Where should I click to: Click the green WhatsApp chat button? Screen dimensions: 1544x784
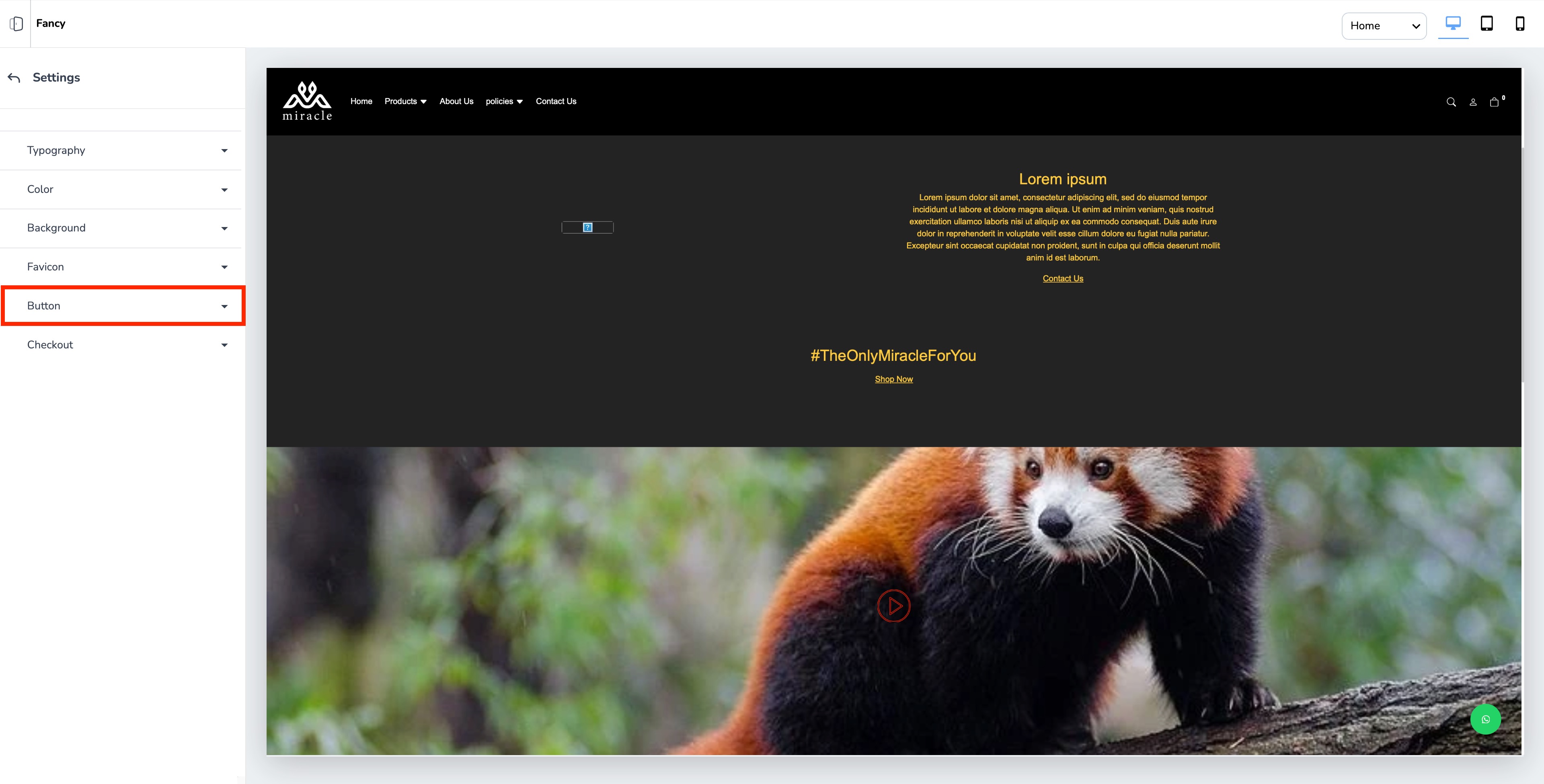(x=1485, y=719)
